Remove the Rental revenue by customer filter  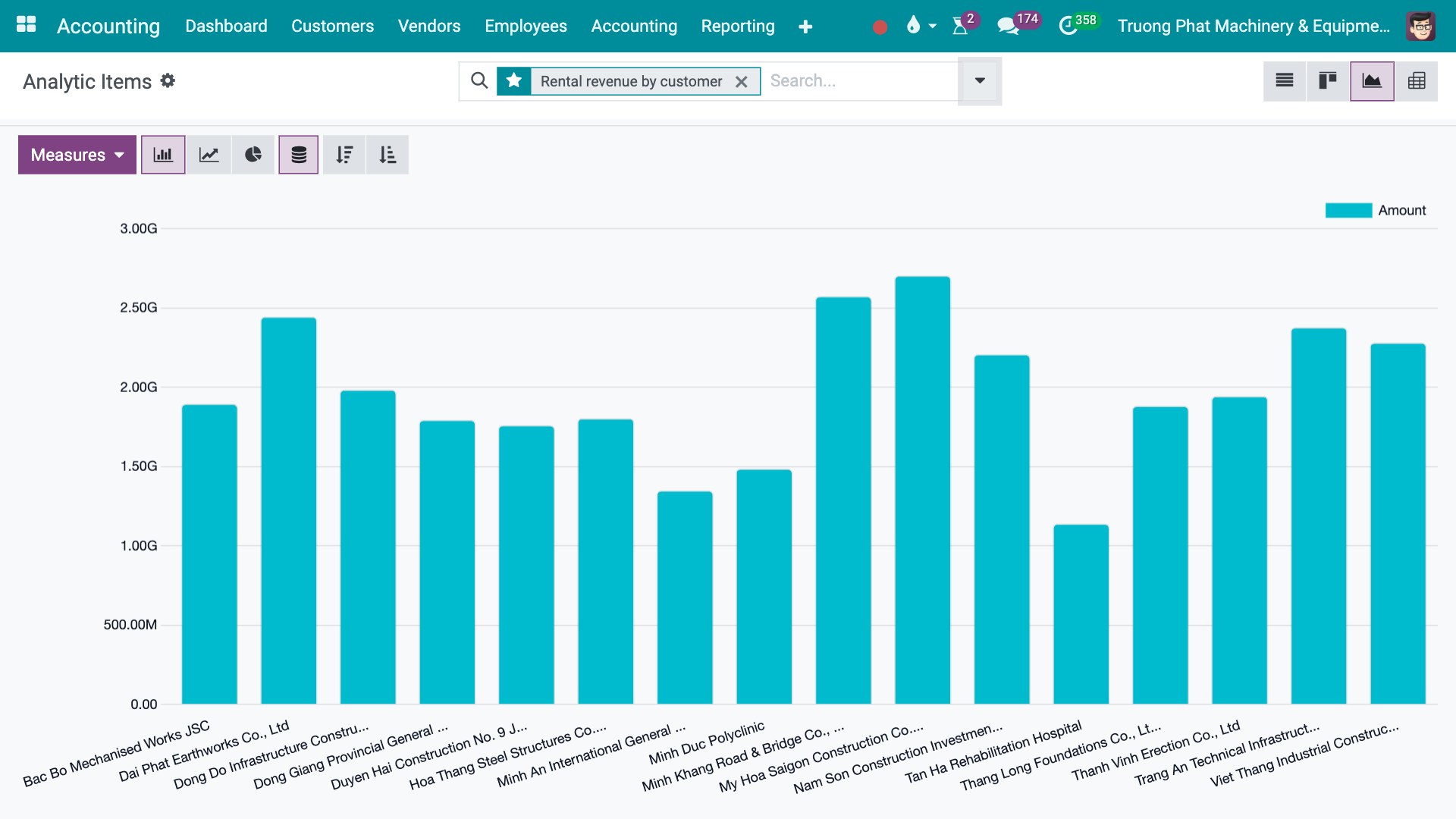click(742, 81)
